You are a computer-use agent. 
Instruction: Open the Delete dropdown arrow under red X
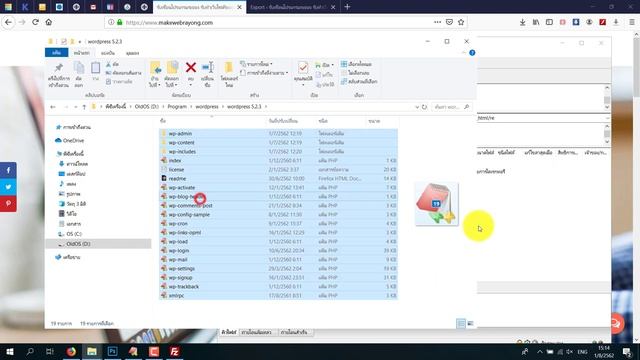(x=191, y=84)
